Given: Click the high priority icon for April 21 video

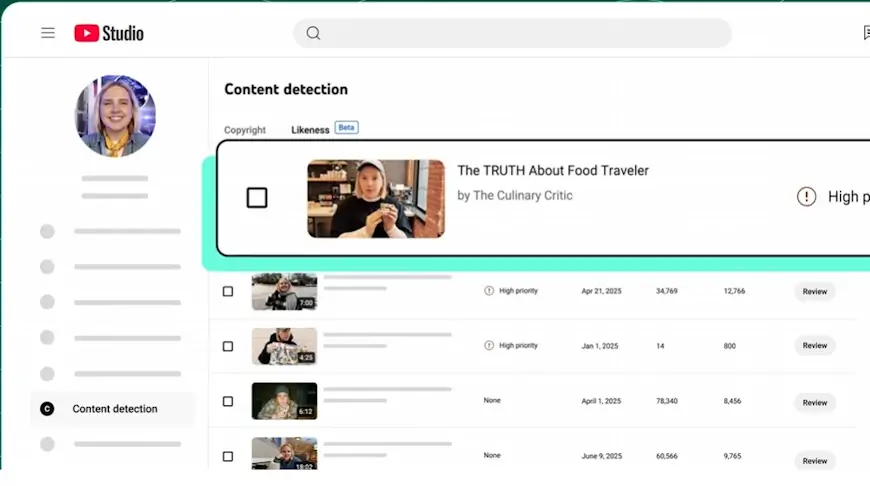Looking at the screenshot, I should pos(489,291).
